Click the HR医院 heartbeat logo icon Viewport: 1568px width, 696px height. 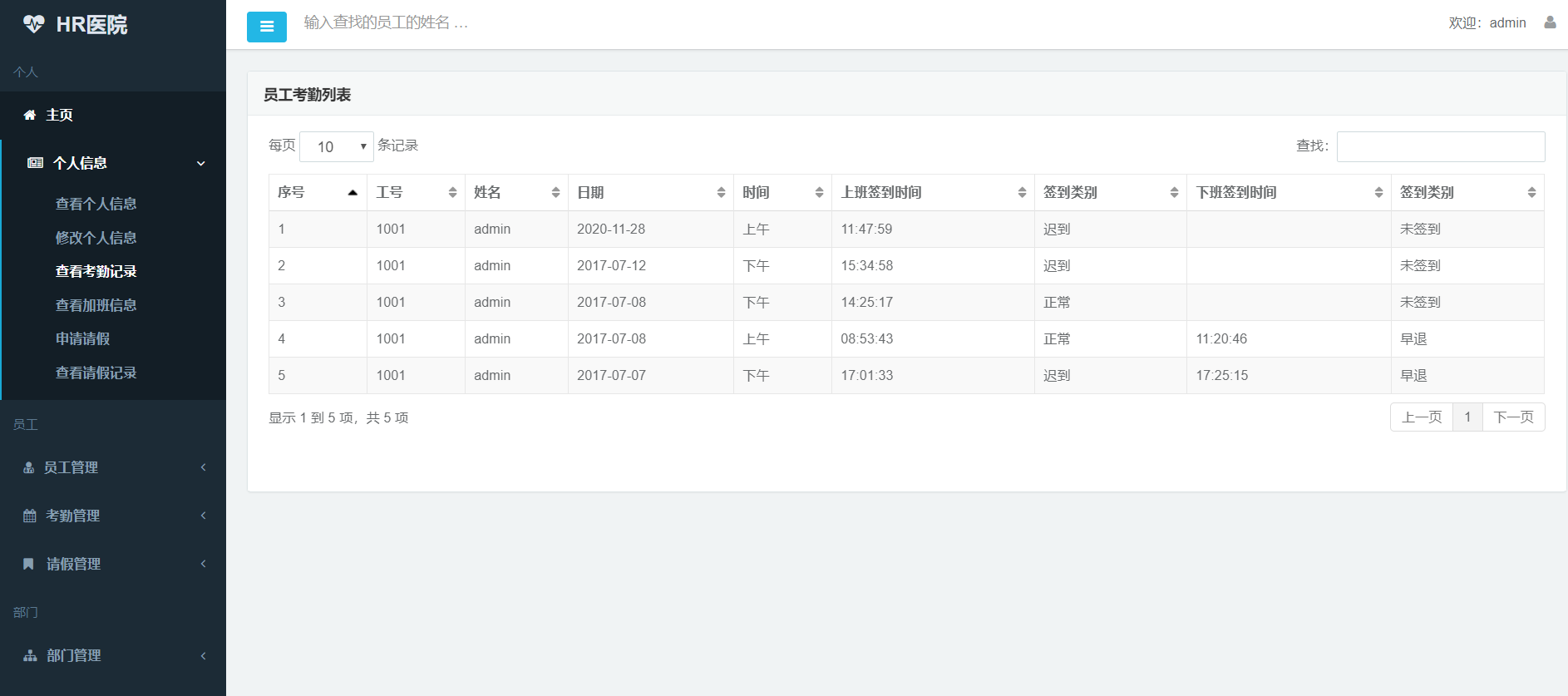click(33, 24)
